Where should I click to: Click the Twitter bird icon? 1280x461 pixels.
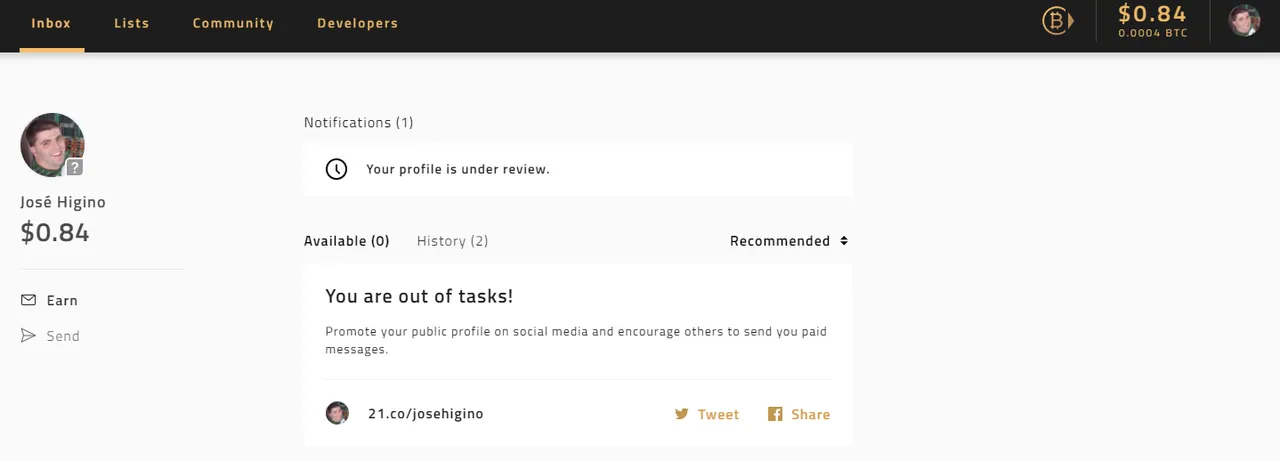tap(682, 414)
